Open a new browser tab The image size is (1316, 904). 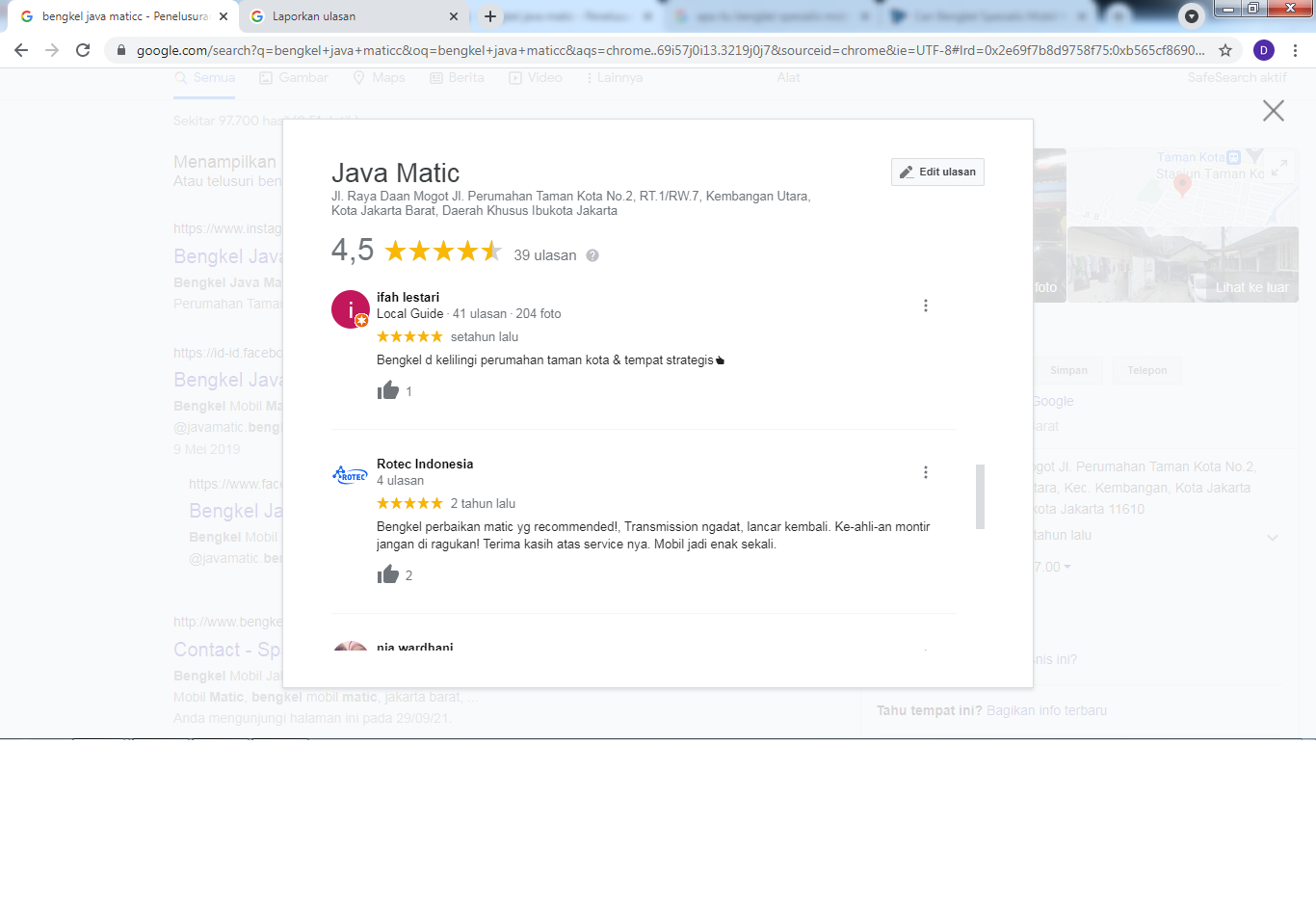pyautogui.click(x=490, y=16)
